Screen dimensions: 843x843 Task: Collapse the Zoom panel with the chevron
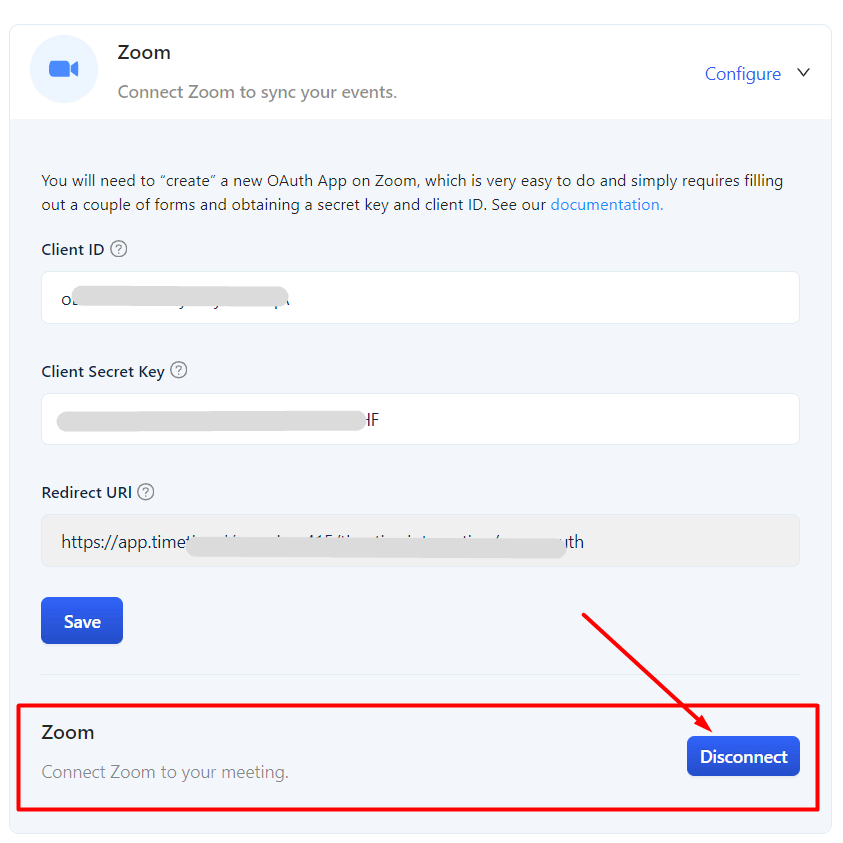click(803, 73)
